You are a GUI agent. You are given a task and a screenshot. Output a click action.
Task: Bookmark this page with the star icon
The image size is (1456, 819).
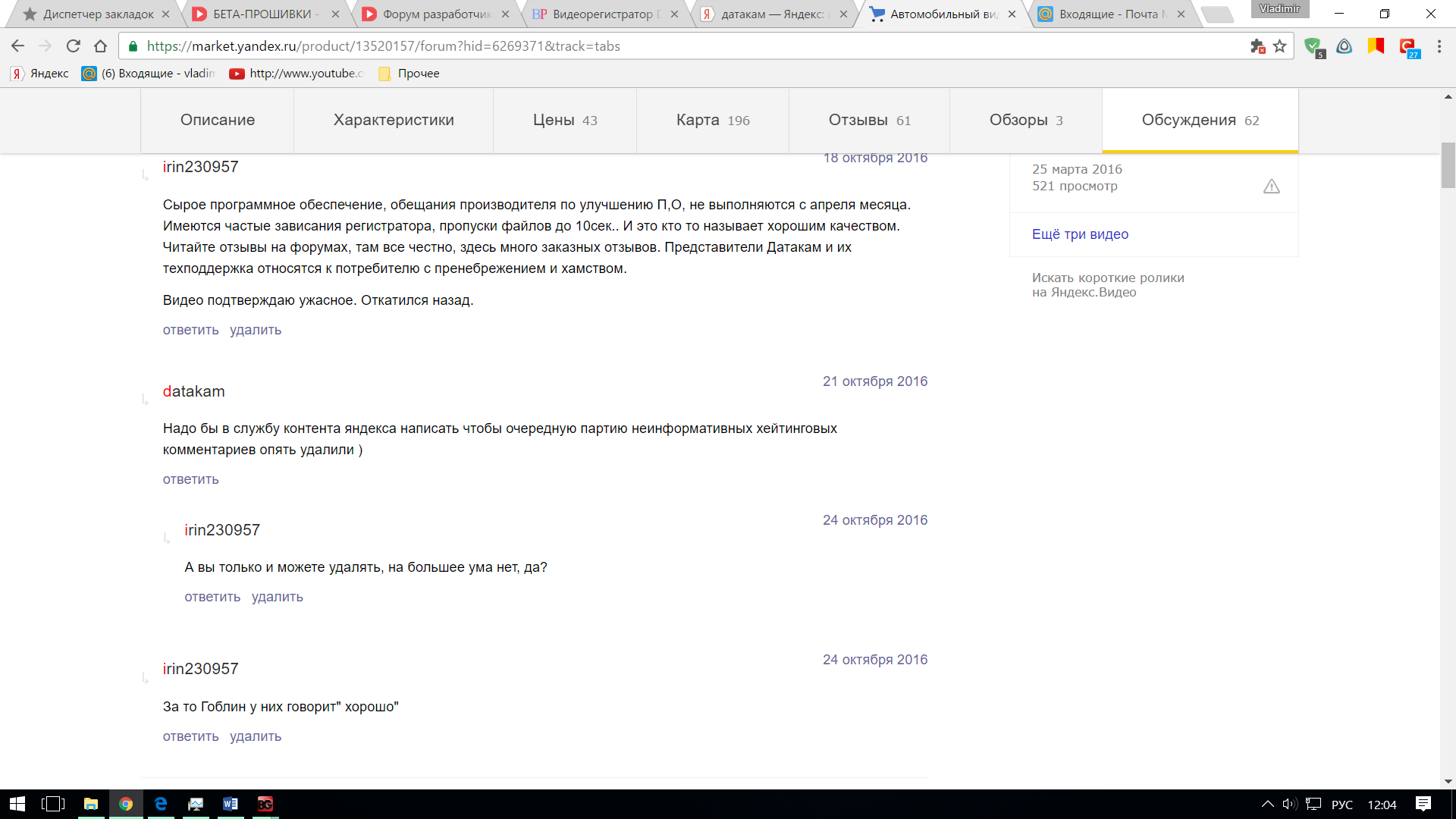tap(1280, 46)
